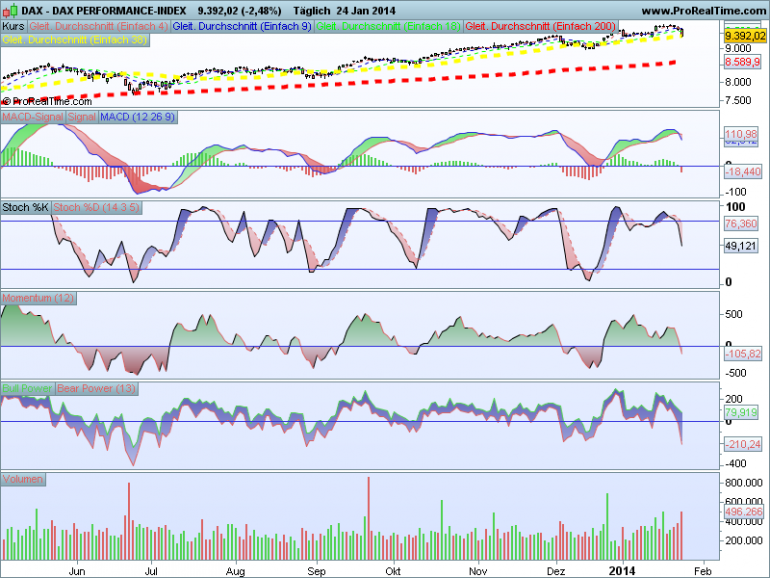Click the Bull Power label
This screenshot has width=770, height=578.
point(28,388)
